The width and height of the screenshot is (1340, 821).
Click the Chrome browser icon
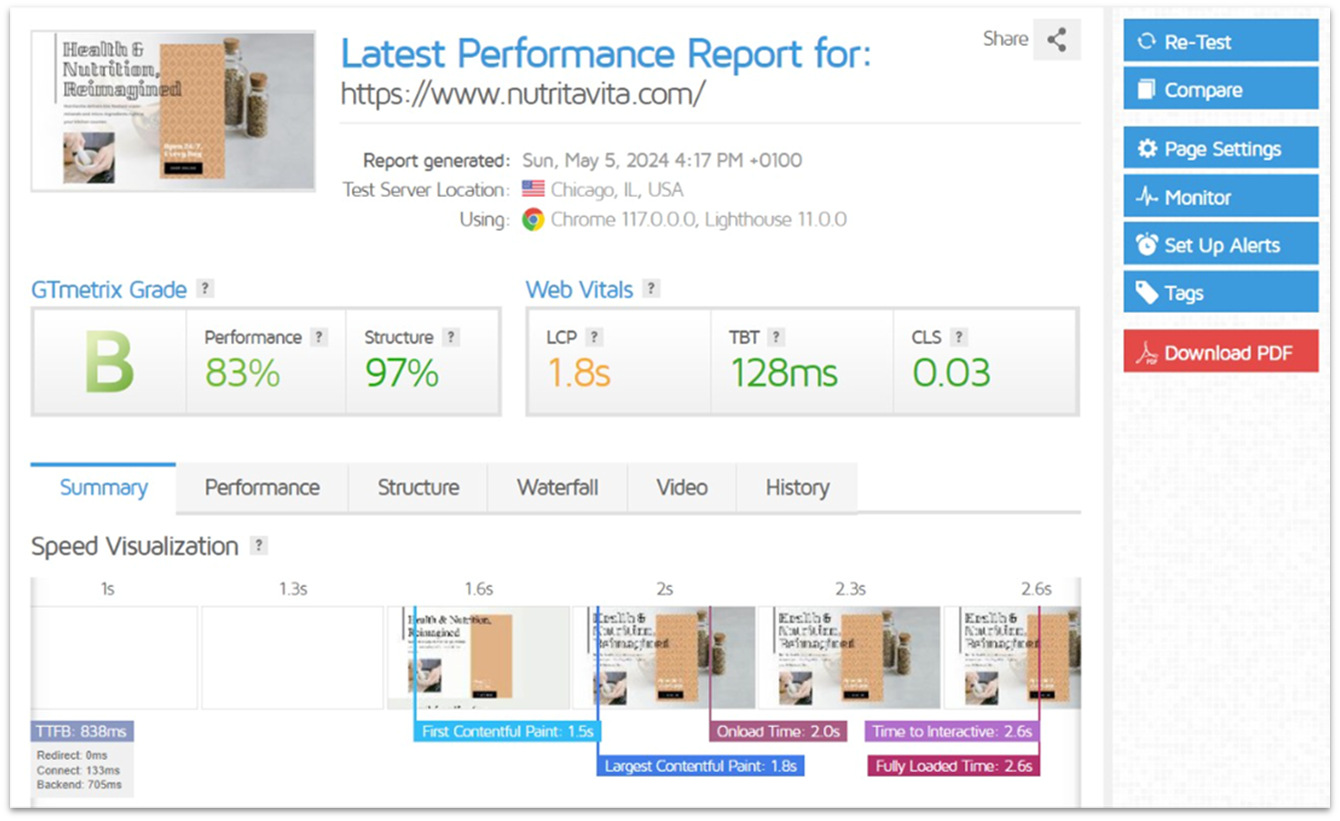click(x=533, y=219)
